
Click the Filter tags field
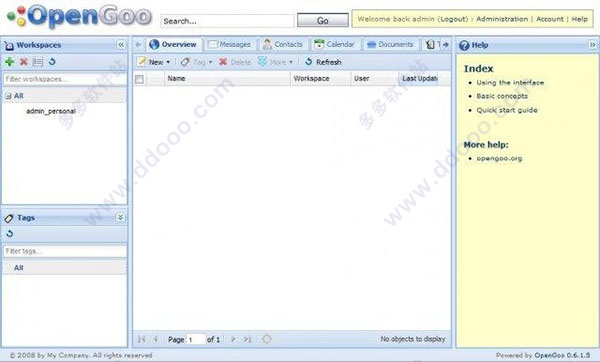[x=65, y=251]
